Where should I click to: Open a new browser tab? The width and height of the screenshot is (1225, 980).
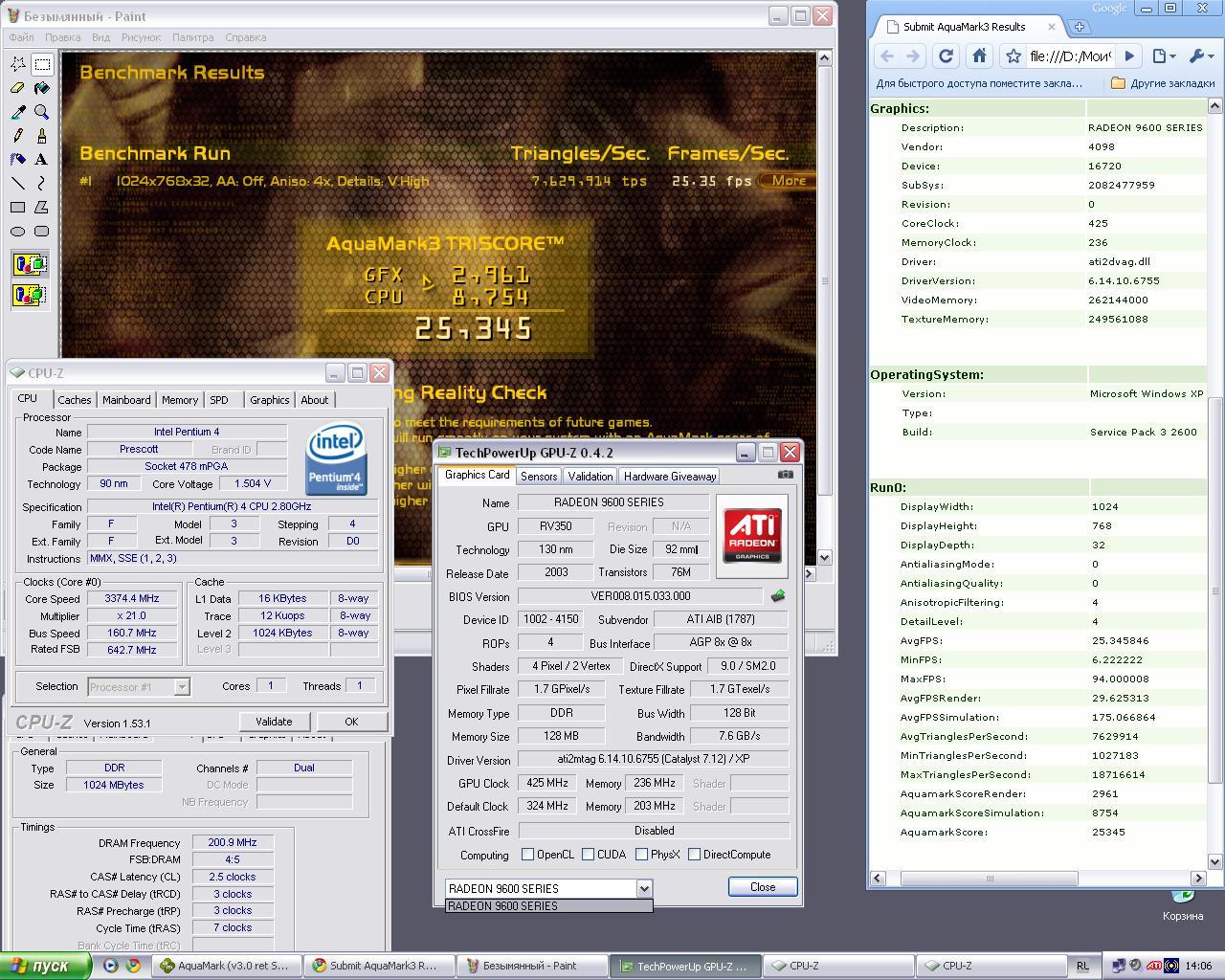(x=1080, y=27)
